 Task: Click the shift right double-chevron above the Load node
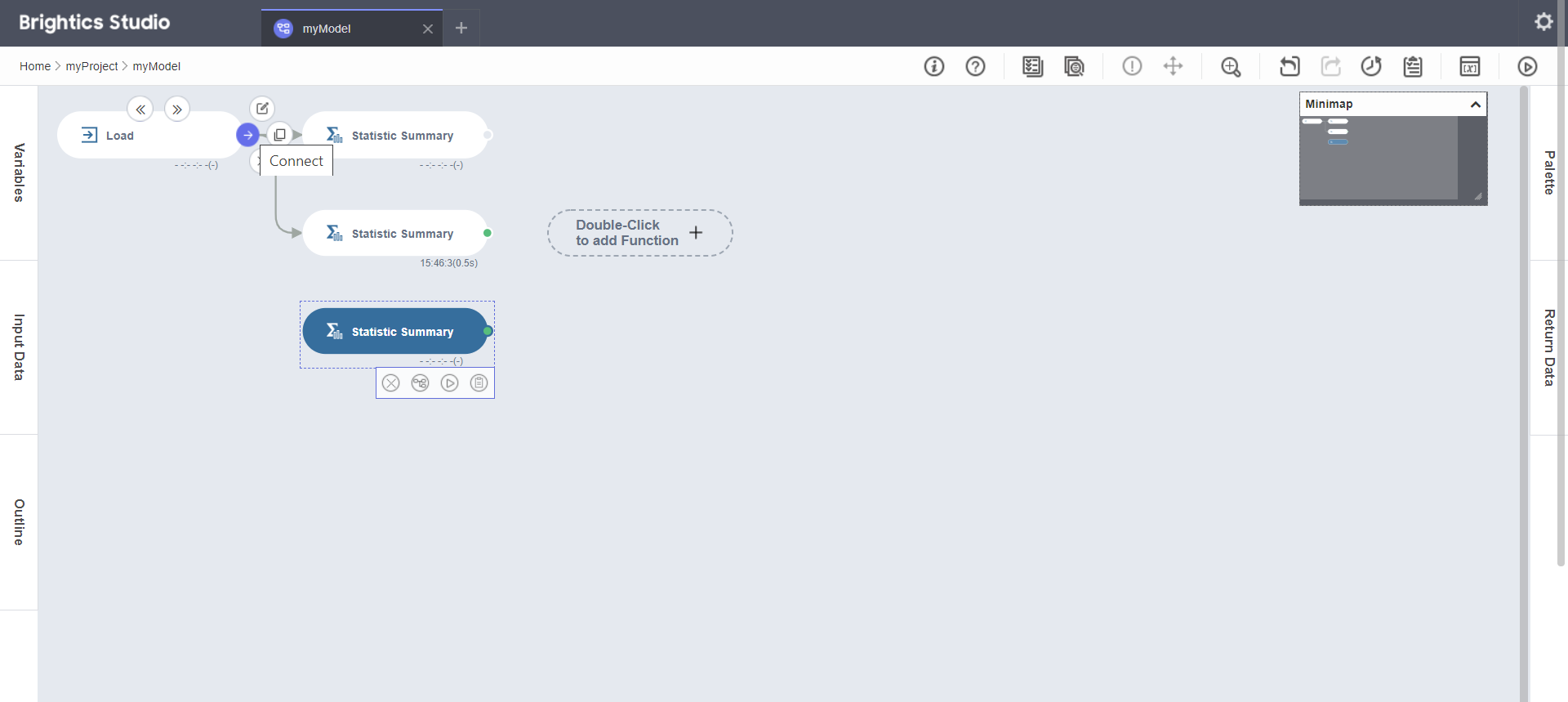tap(177, 109)
